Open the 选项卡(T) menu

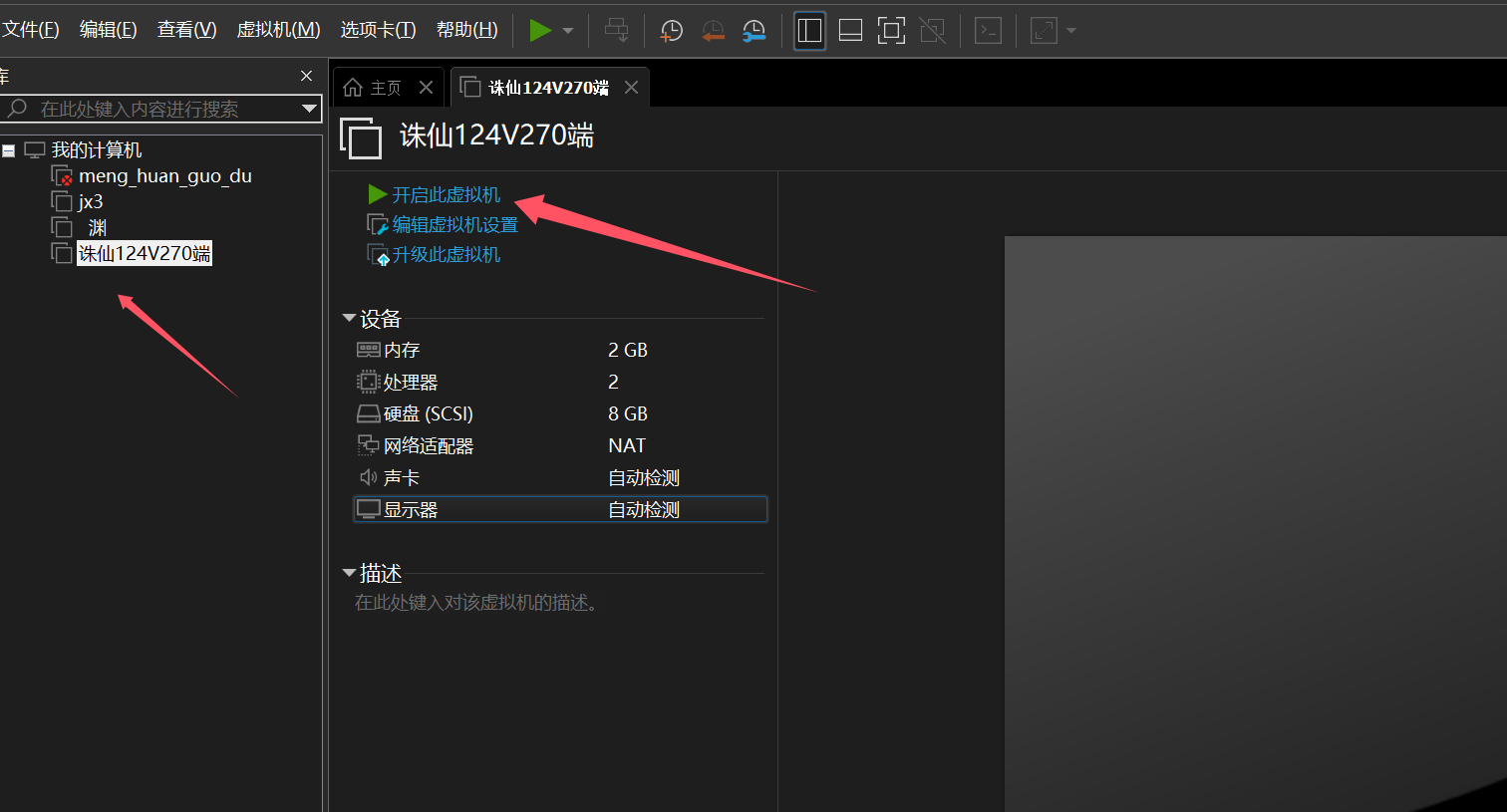point(379,30)
